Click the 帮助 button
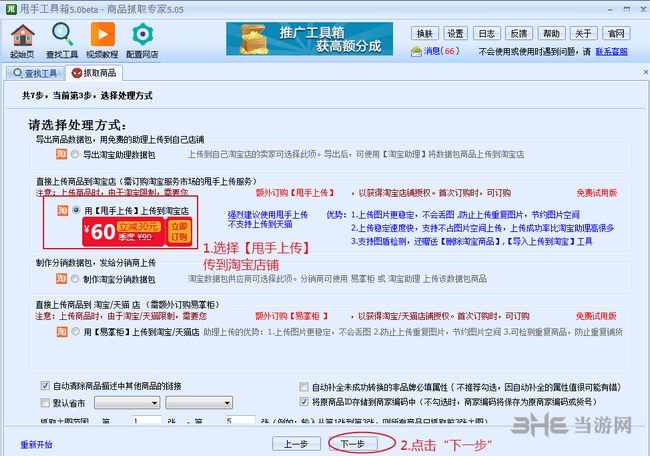 [x=551, y=33]
